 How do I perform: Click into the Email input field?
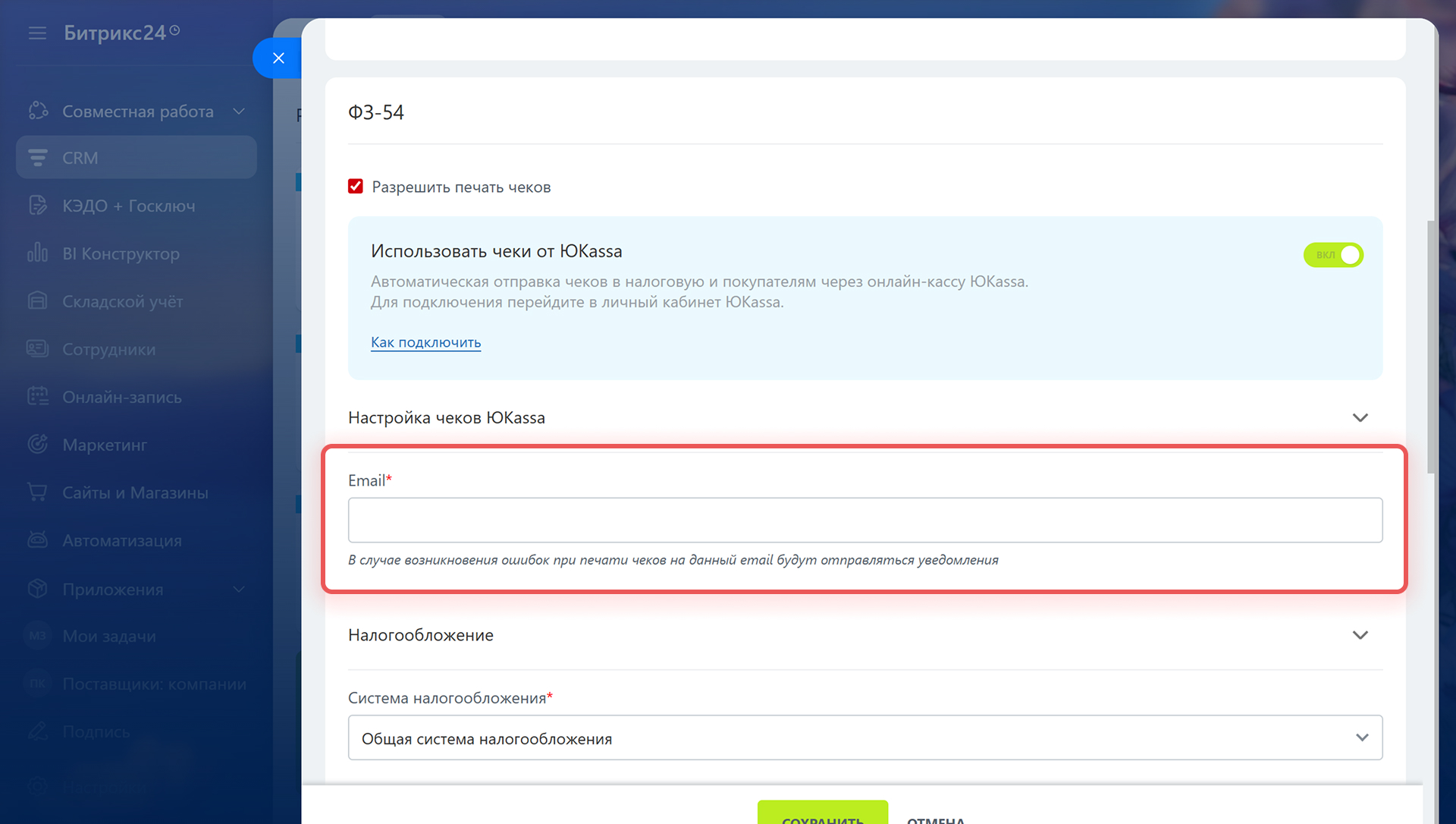pyautogui.click(x=864, y=520)
